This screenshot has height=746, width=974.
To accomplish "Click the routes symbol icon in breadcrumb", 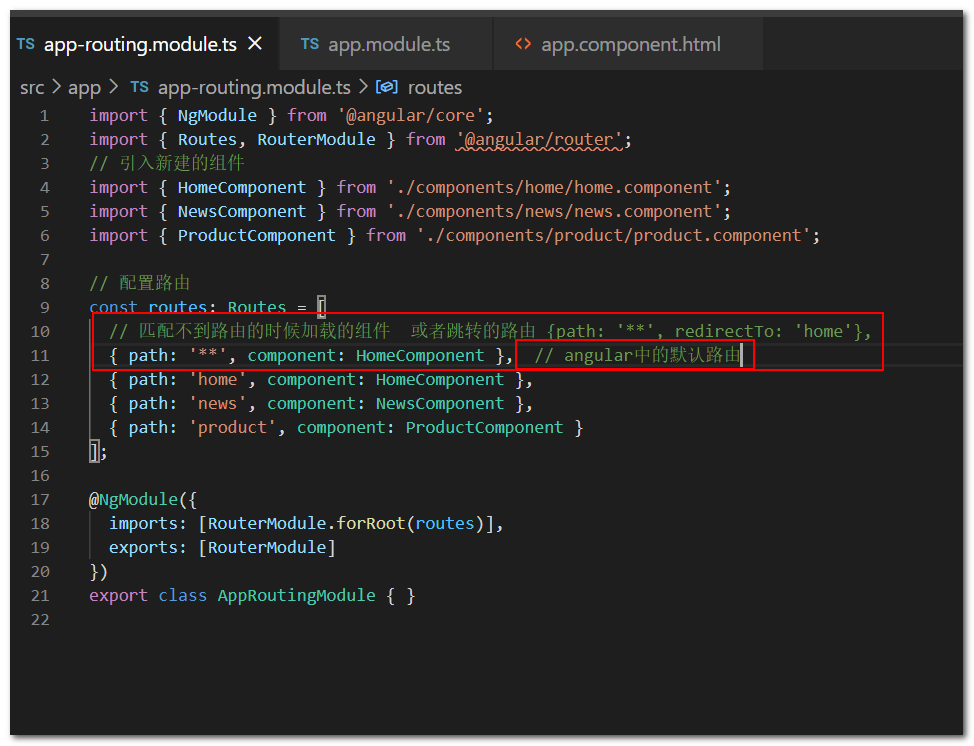I will (386, 87).
